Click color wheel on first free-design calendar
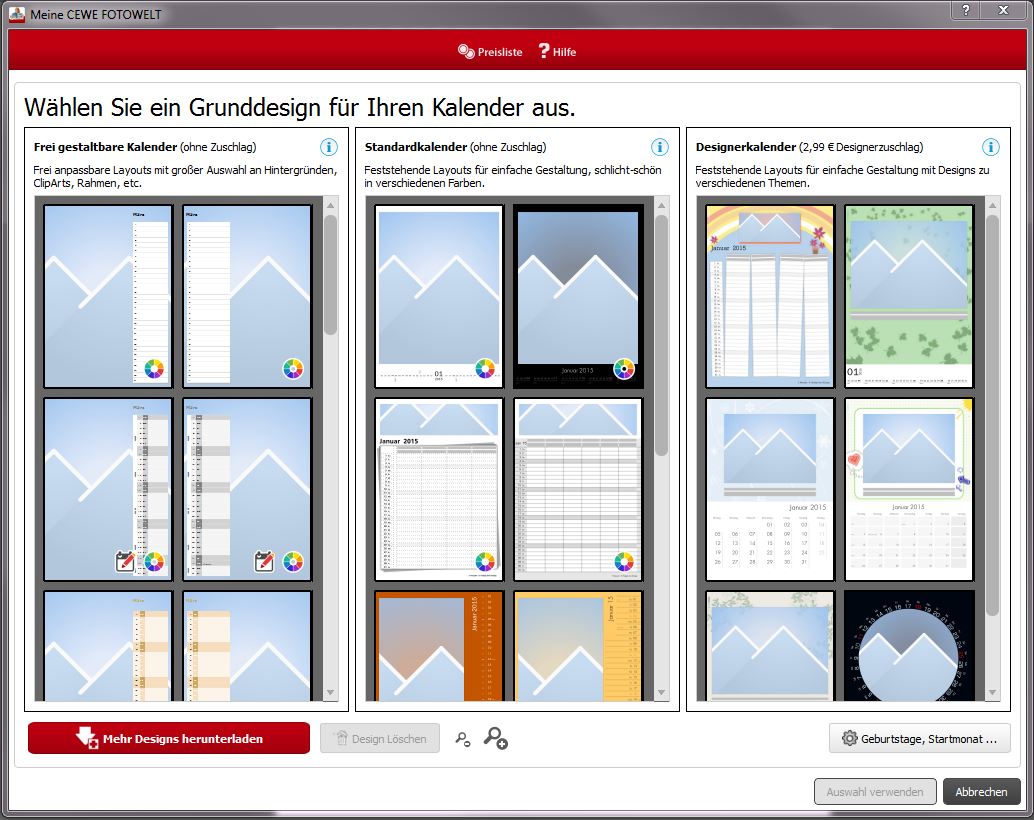Screen dimensions: 1034x820 [x=154, y=369]
